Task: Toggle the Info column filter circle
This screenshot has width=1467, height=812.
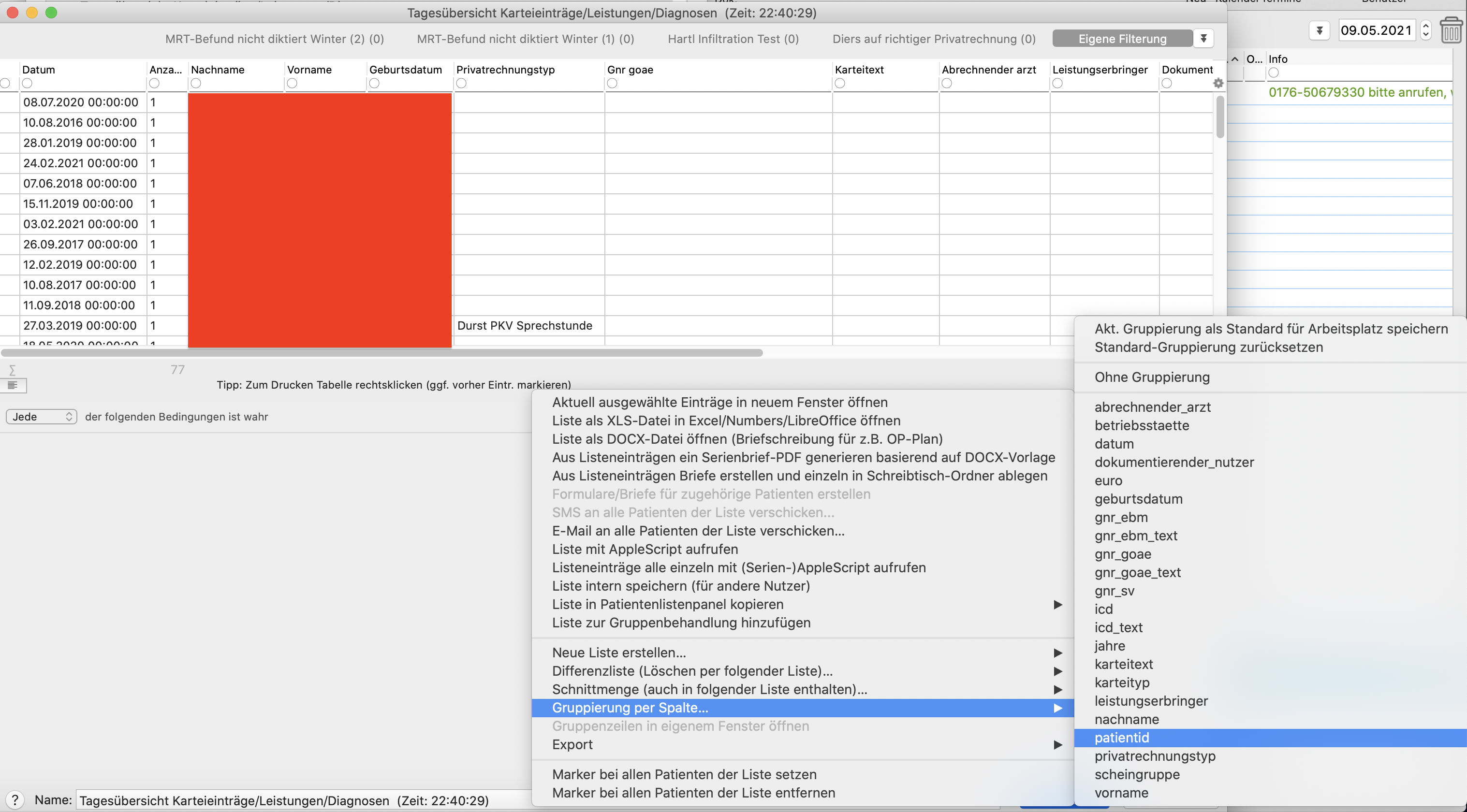Action: (1274, 72)
